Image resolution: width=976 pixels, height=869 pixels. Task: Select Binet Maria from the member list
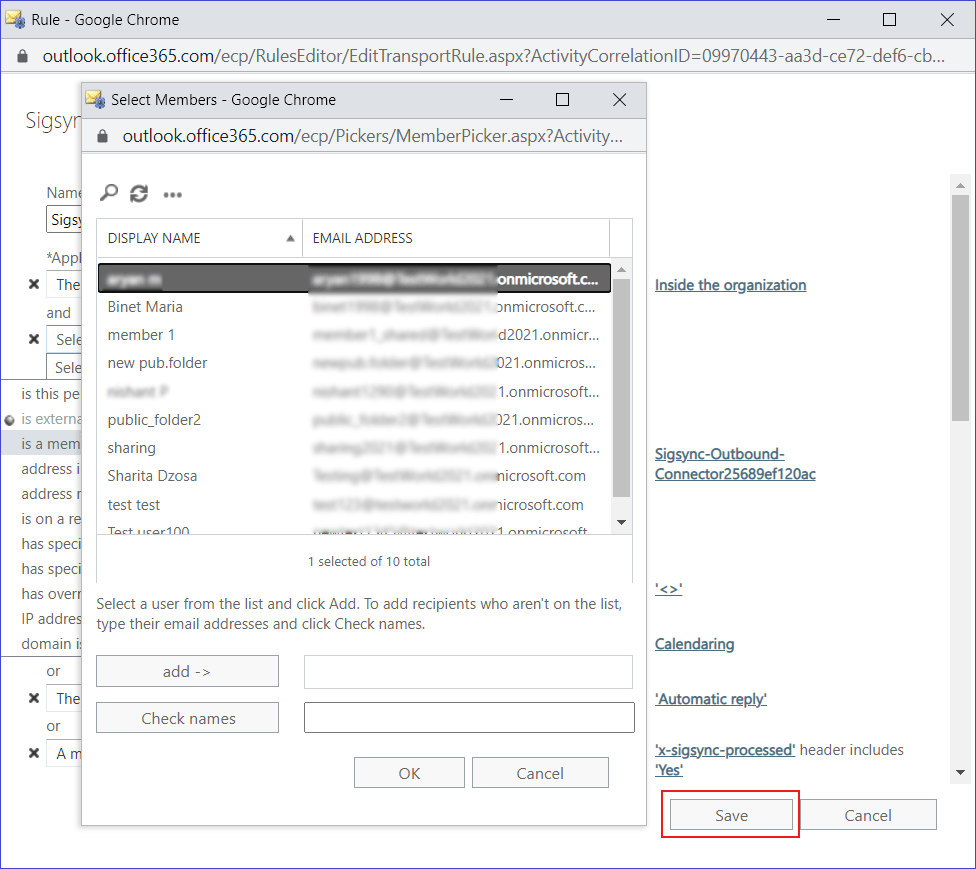(x=145, y=307)
